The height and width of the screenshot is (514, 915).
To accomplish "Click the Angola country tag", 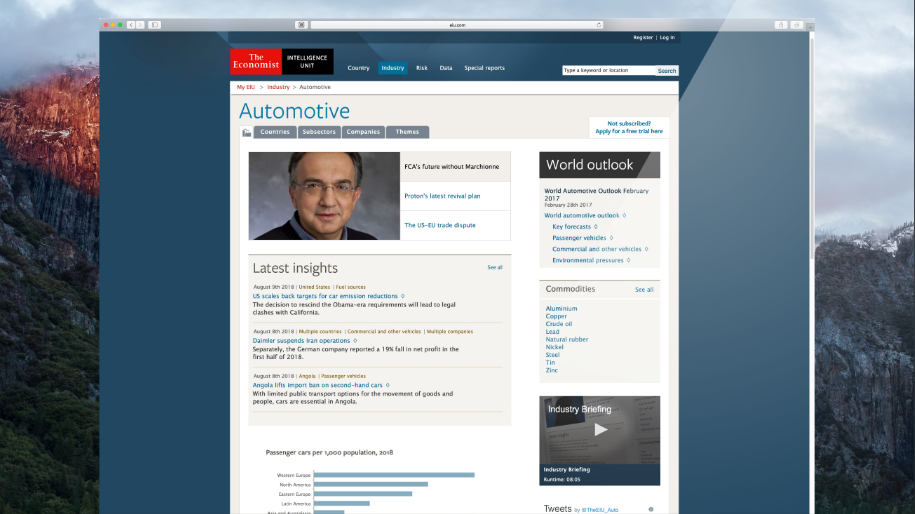I will (x=307, y=376).
